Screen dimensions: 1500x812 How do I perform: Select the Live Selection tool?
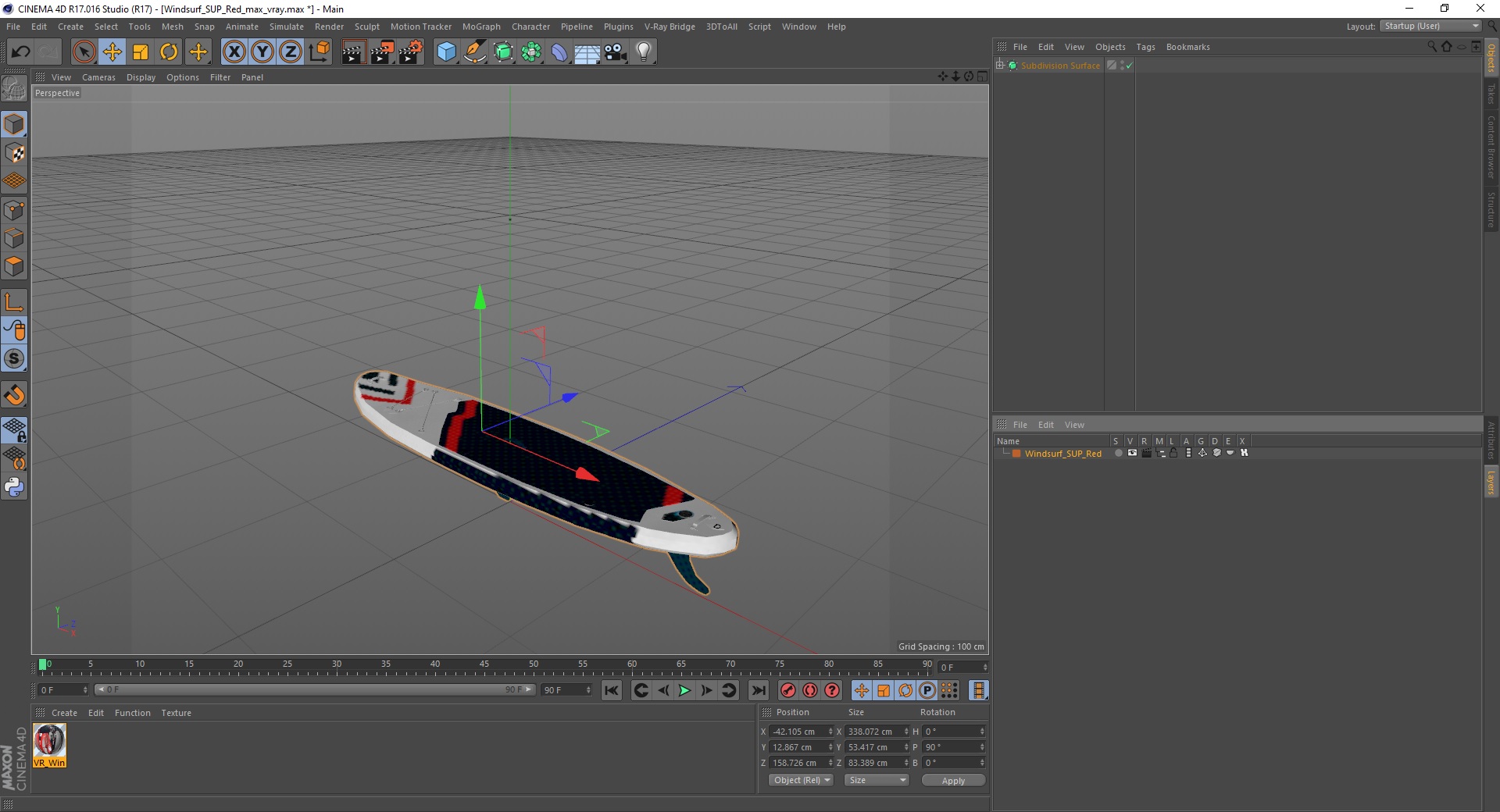(x=84, y=52)
